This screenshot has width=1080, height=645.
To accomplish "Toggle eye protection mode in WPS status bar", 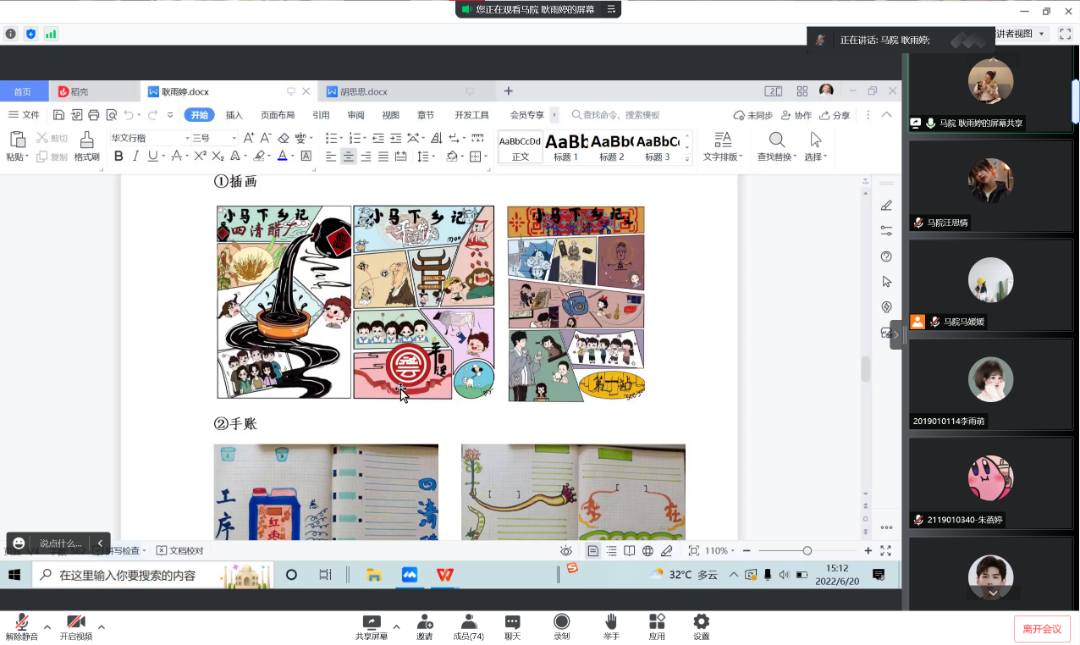I will click(565, 551).
